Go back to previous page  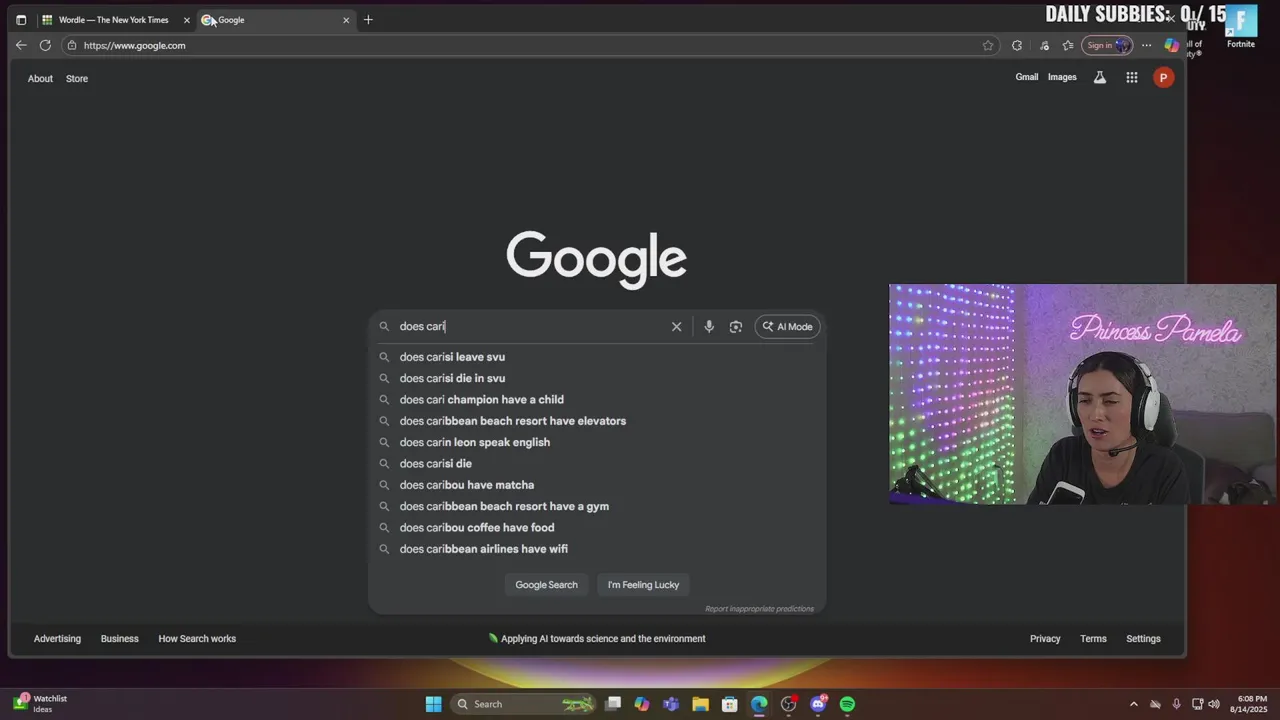[x=21, y=45]
